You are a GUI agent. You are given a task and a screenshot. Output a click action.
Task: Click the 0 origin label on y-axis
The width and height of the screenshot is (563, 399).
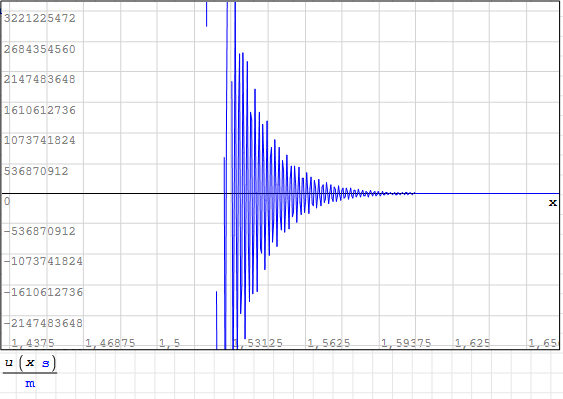[x=7, y=201]
